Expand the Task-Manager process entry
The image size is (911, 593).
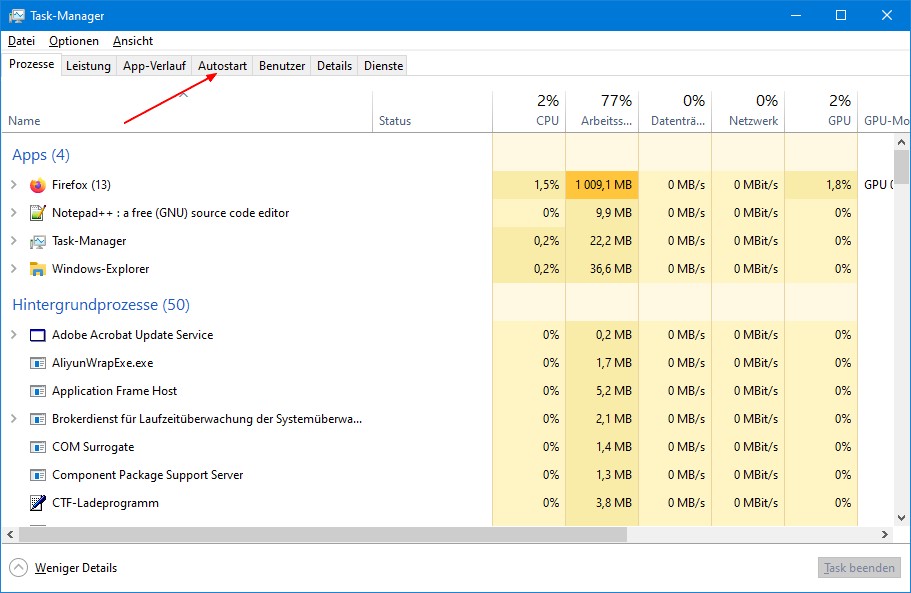tap(14, 240)
